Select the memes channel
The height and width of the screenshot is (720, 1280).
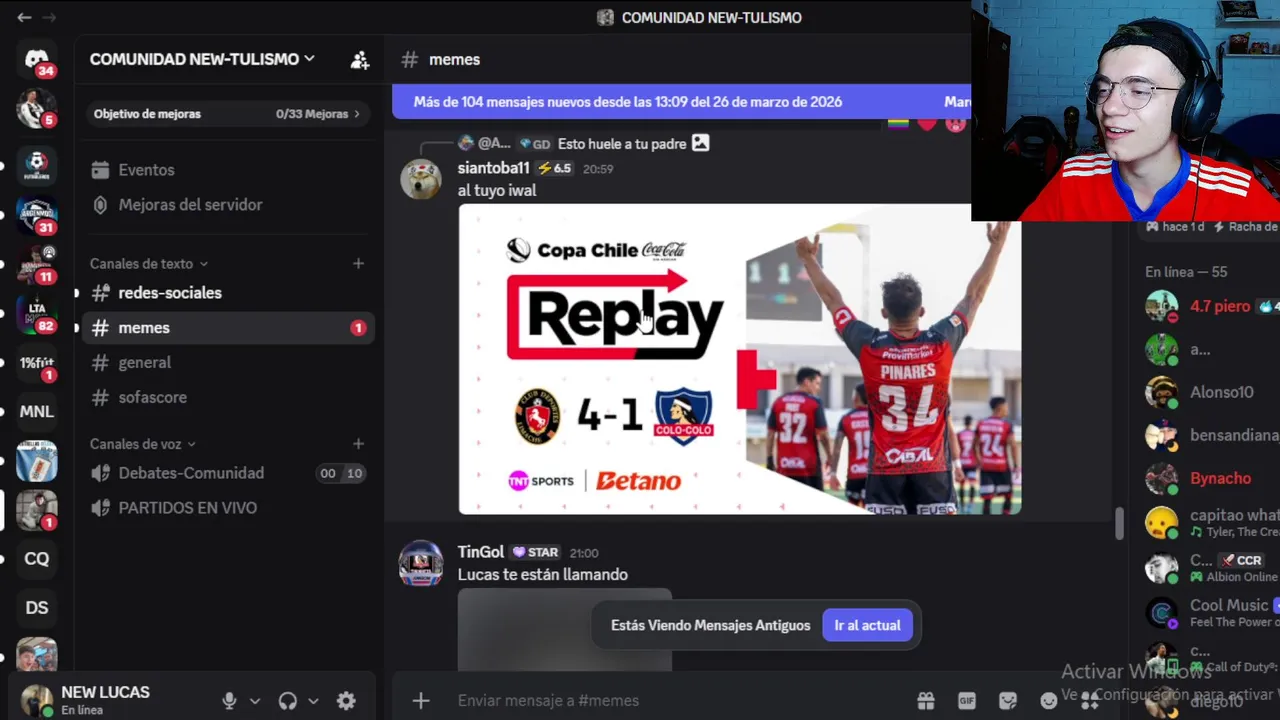pyautogui.click(x=230, y=328)
